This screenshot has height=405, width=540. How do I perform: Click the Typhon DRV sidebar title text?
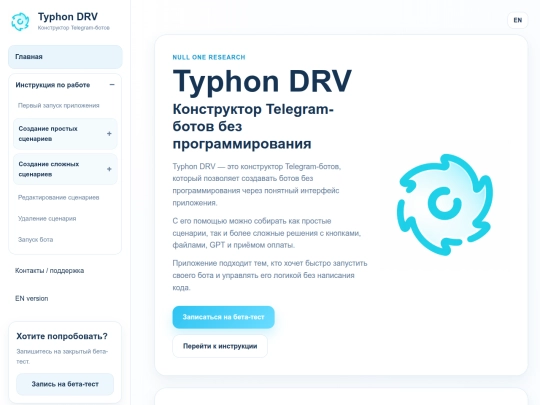click(x=68, y=17)
